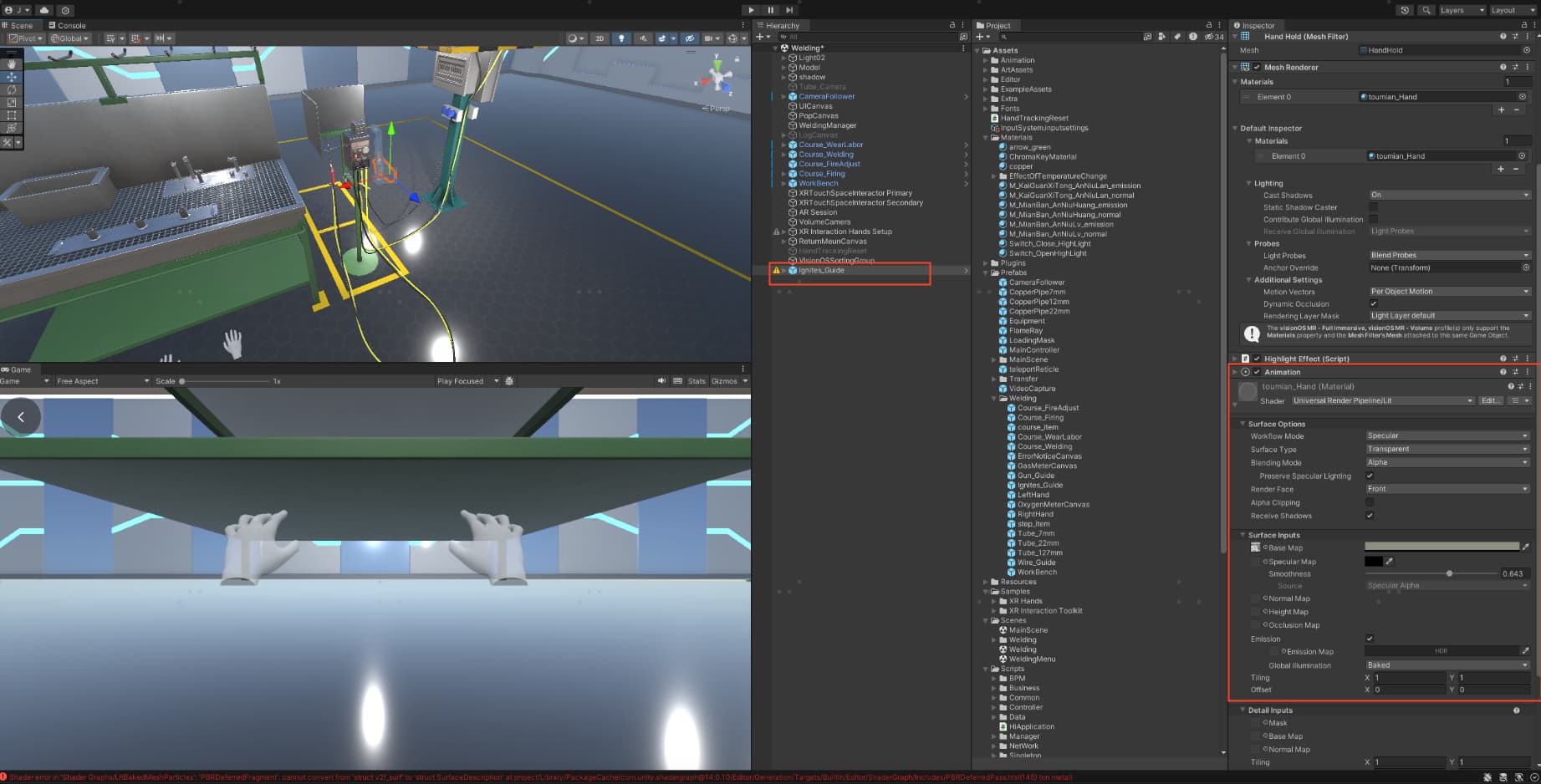Toggle the Stats overlay in Game view

(696, 380)
